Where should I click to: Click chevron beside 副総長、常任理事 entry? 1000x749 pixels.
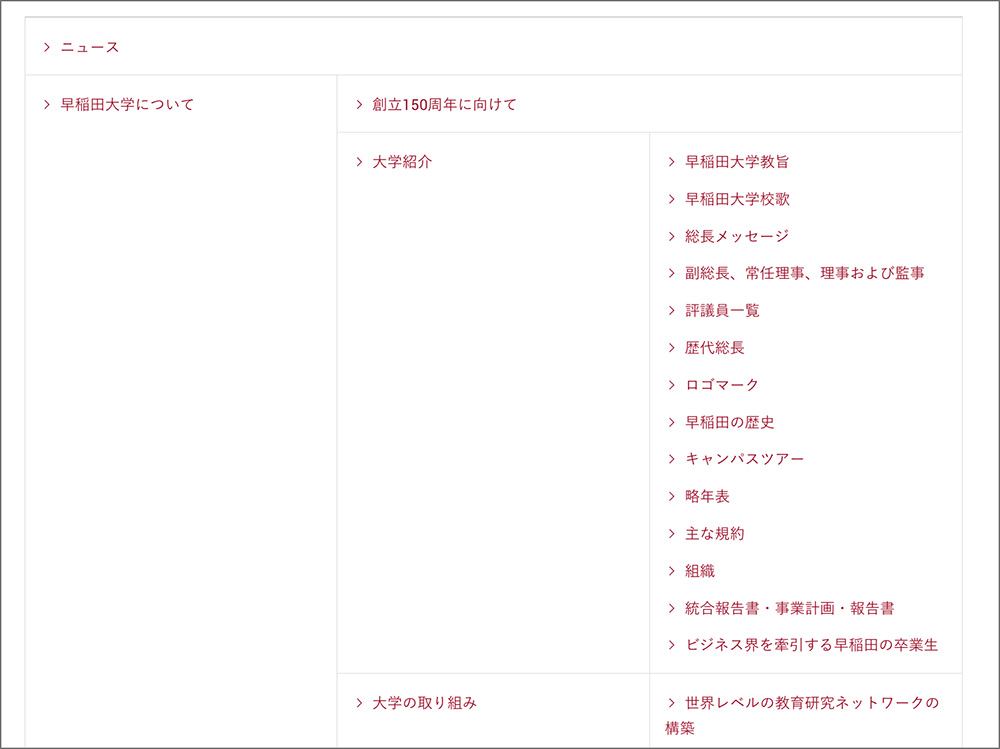671,274
